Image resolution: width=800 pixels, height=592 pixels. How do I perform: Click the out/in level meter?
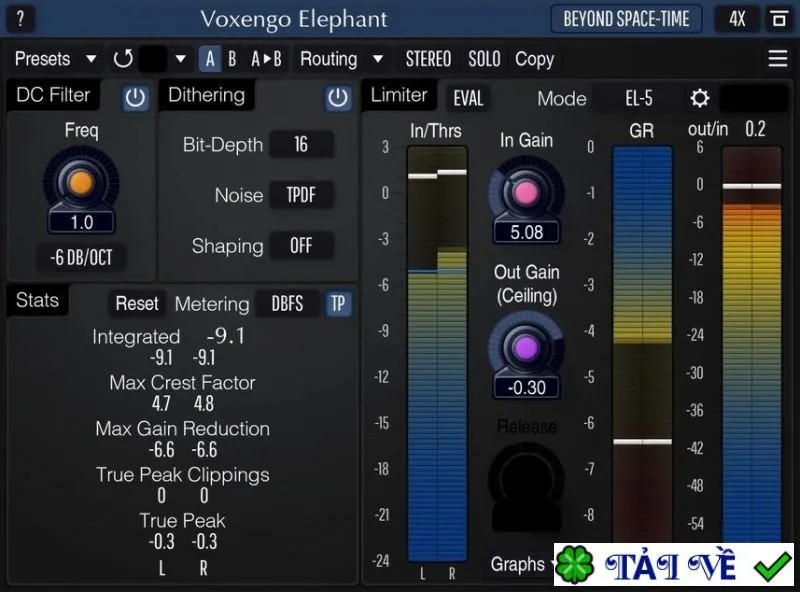click(x=752, y=344)
